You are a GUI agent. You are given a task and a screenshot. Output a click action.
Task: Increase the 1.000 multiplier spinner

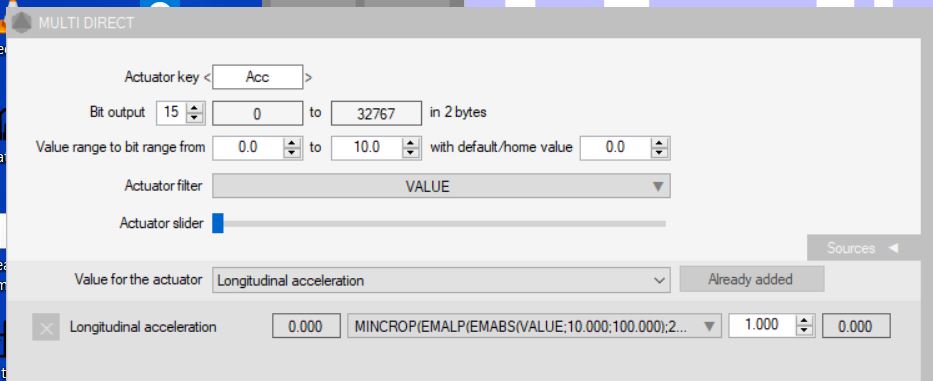coord(804,320)
